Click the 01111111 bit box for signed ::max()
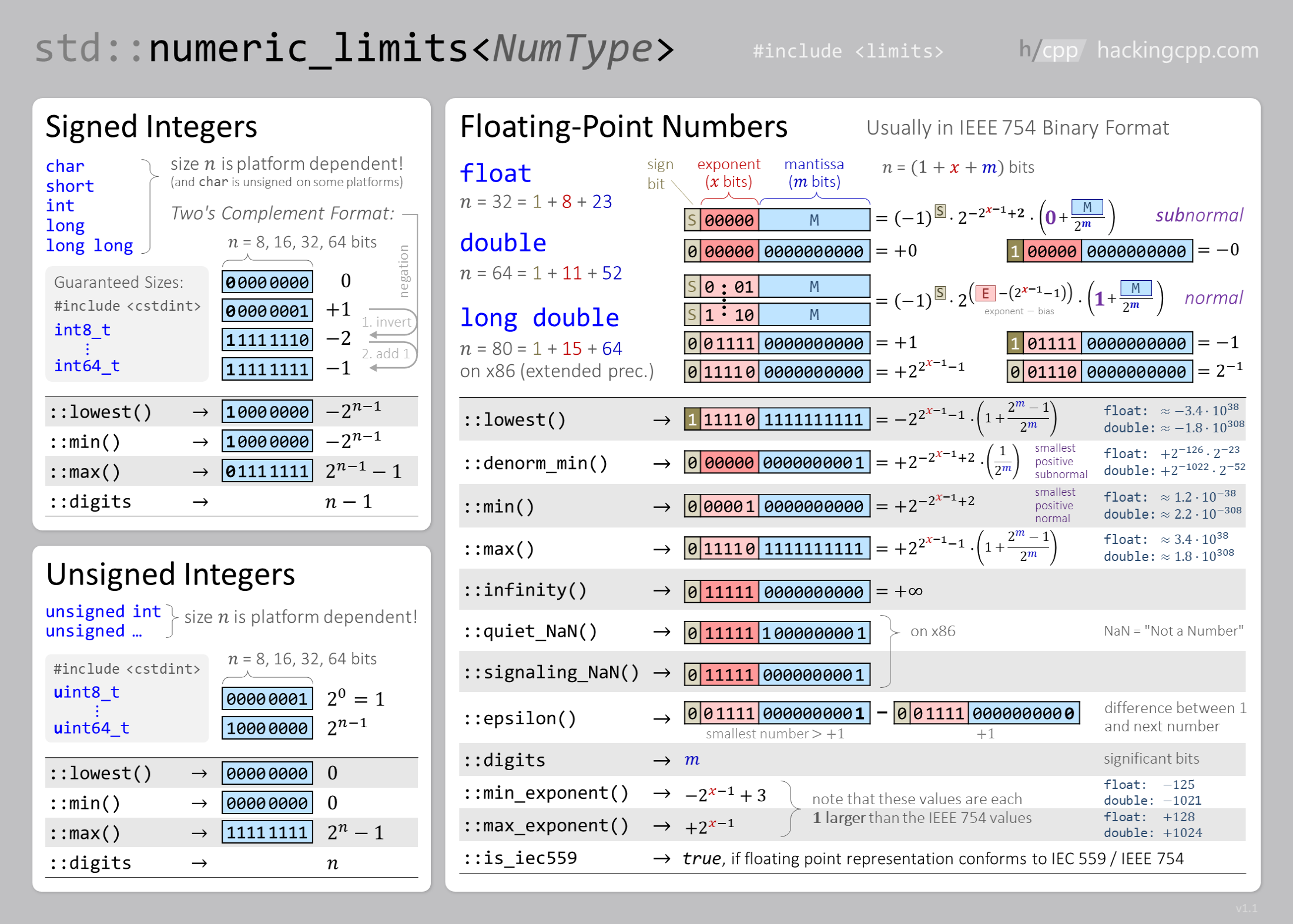Screen dimensions: 1293x924 click(x=267, y=472)
